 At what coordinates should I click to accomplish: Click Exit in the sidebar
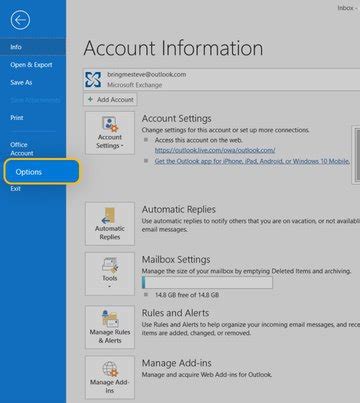pos(15,189)
